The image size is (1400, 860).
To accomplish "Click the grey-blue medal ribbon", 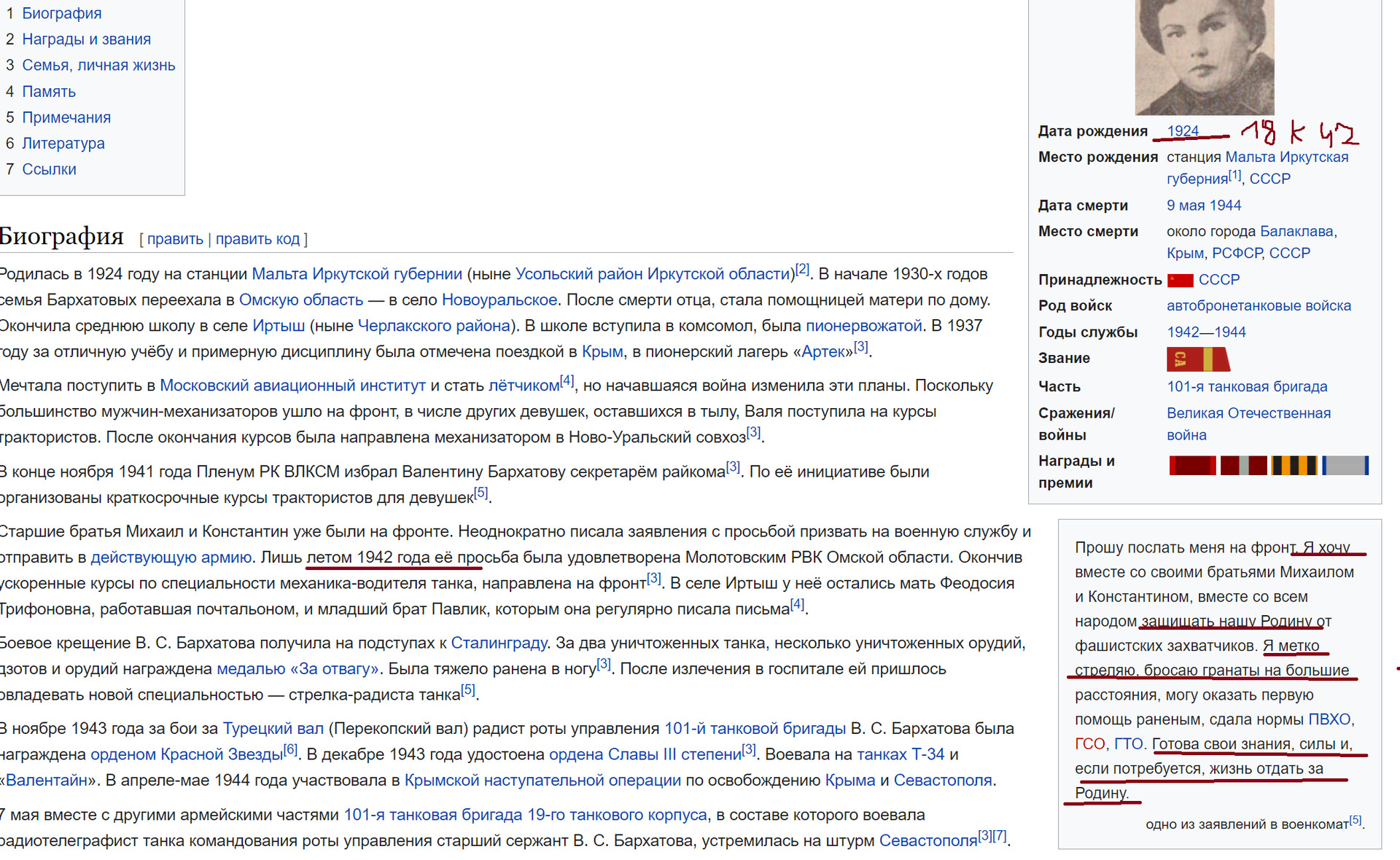I will tap(1345, 466).
